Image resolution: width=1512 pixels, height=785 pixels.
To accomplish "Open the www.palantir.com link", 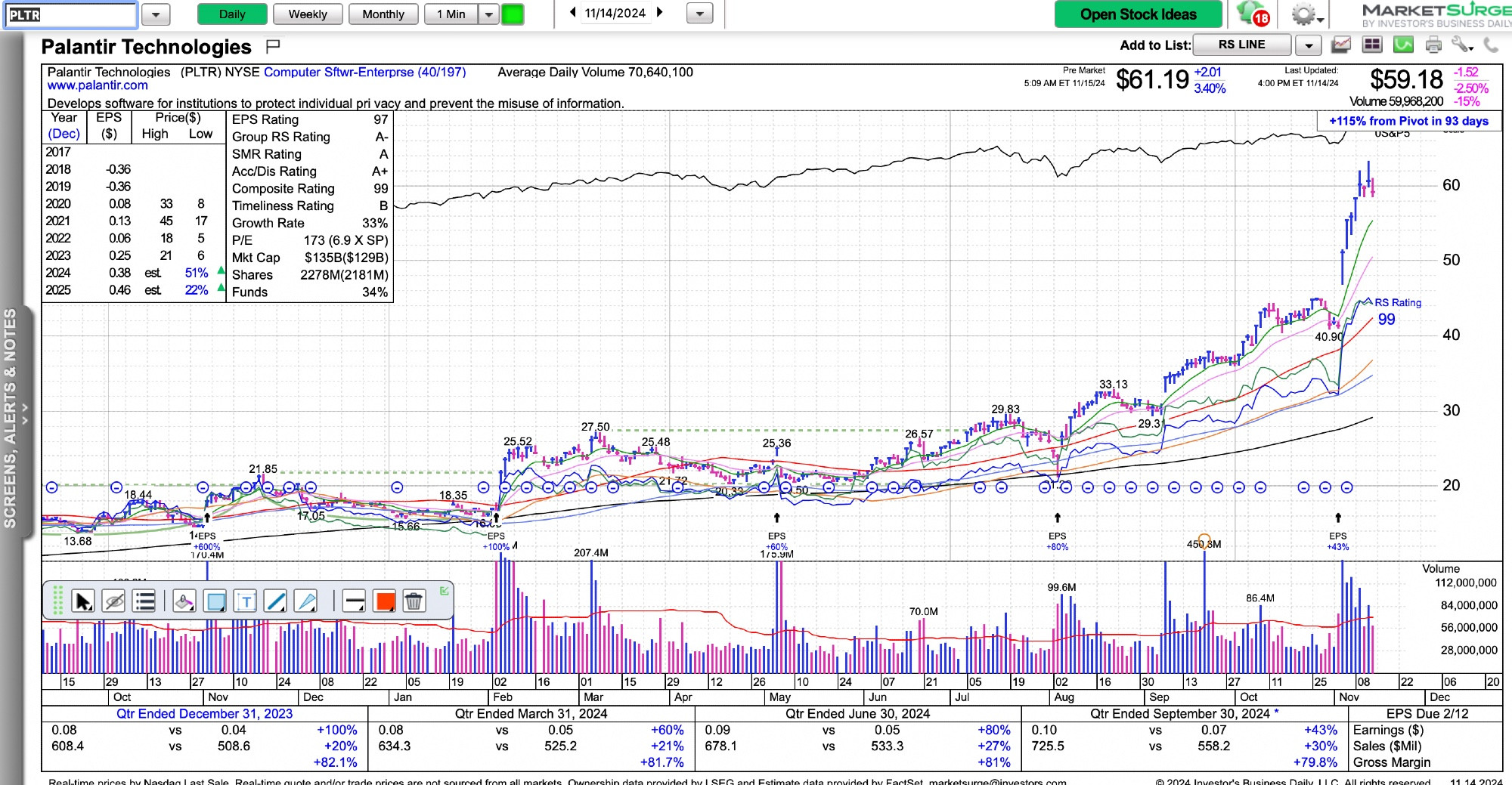I will coord(98,85).
